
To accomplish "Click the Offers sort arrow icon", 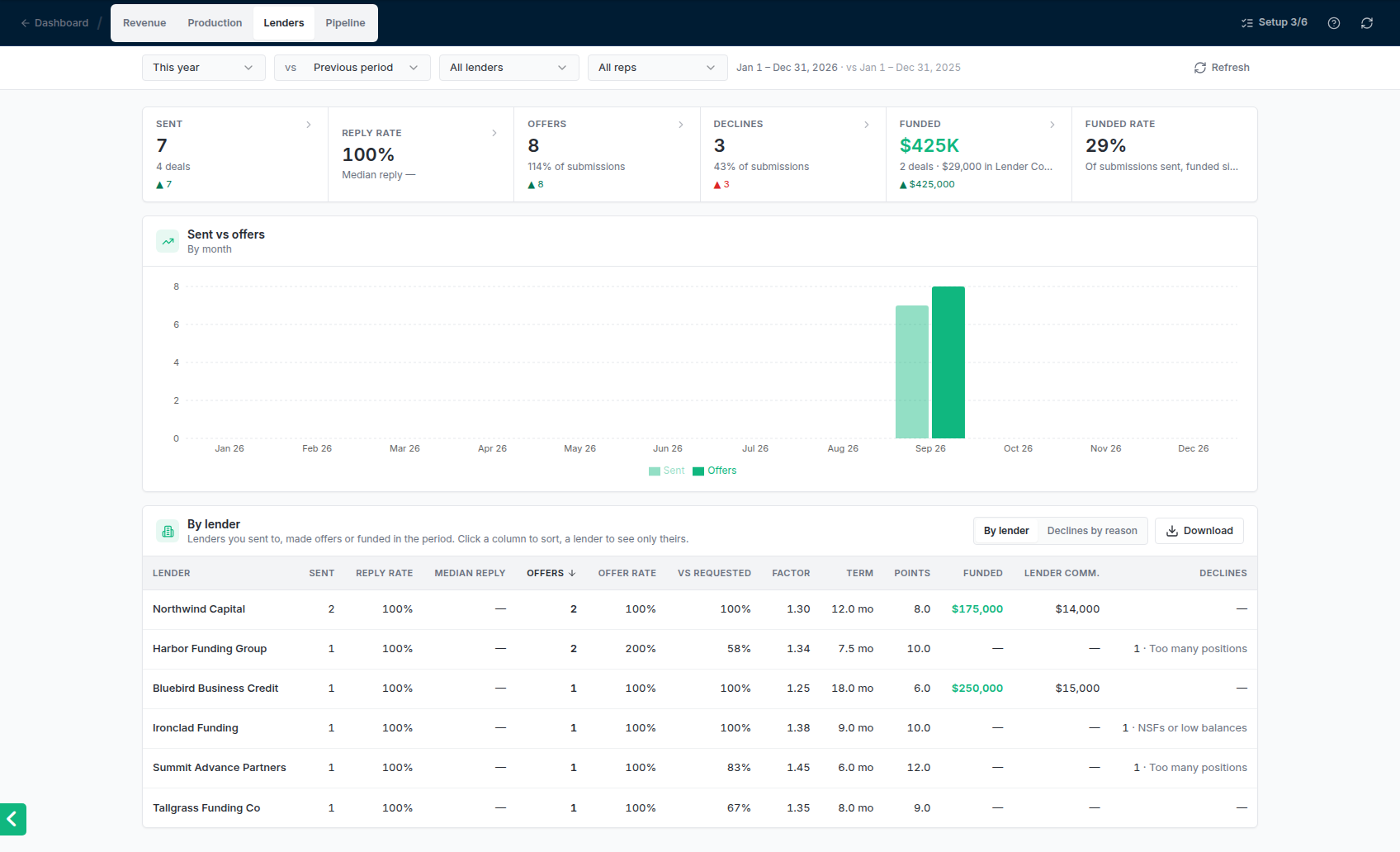I will pyautogui.click(x=572, y=573).
